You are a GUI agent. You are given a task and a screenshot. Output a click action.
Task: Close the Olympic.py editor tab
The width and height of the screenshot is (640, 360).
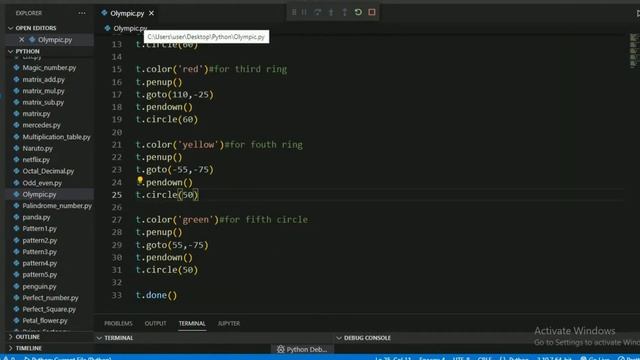pos(151,13)
